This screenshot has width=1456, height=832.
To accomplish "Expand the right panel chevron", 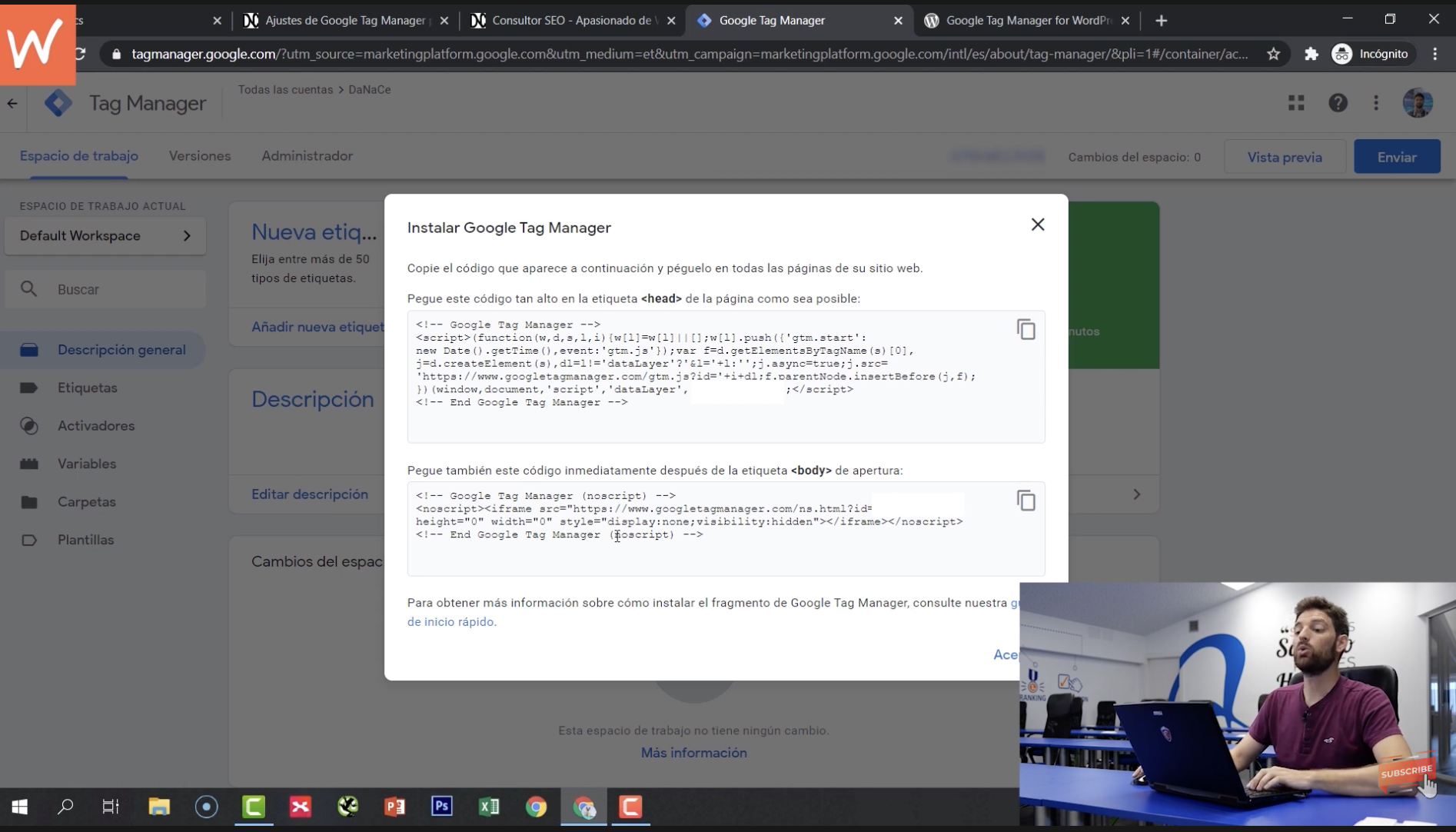I will (x=1137, y=494).
